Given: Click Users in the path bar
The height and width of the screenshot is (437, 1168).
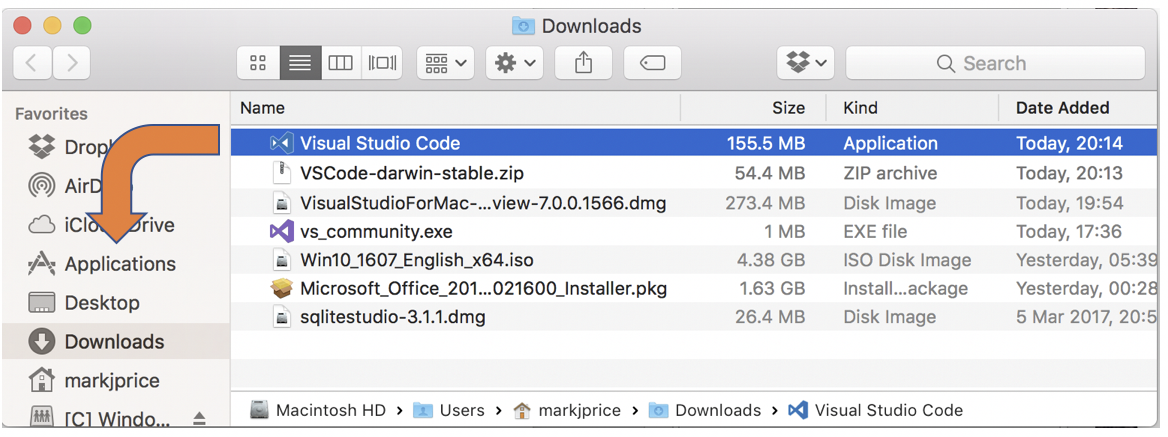Looking at the screenshot, I should 449,410.
